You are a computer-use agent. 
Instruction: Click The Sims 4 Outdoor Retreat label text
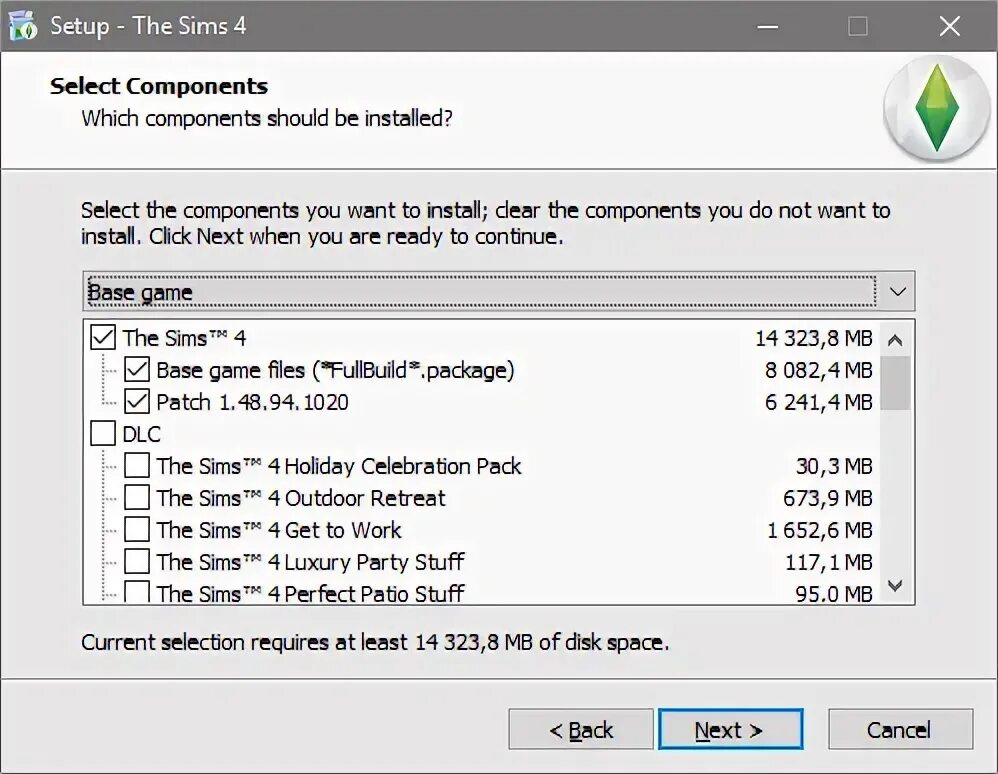[x=301, y=498]
